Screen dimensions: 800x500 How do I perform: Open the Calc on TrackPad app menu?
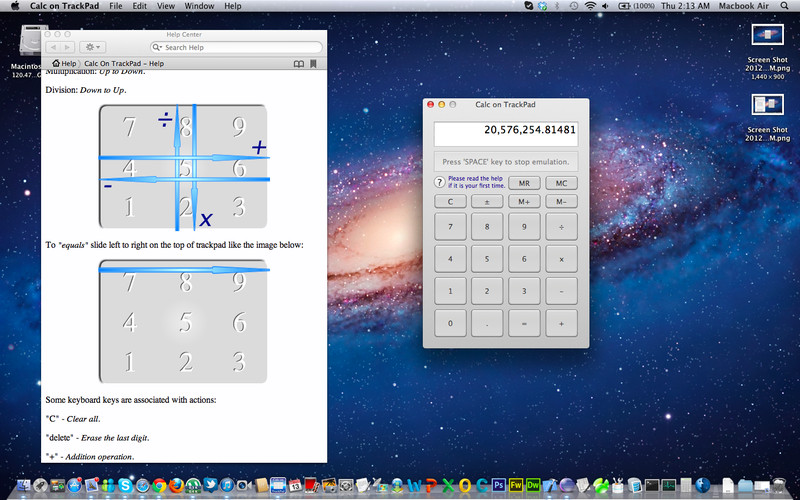click(64, 6)
